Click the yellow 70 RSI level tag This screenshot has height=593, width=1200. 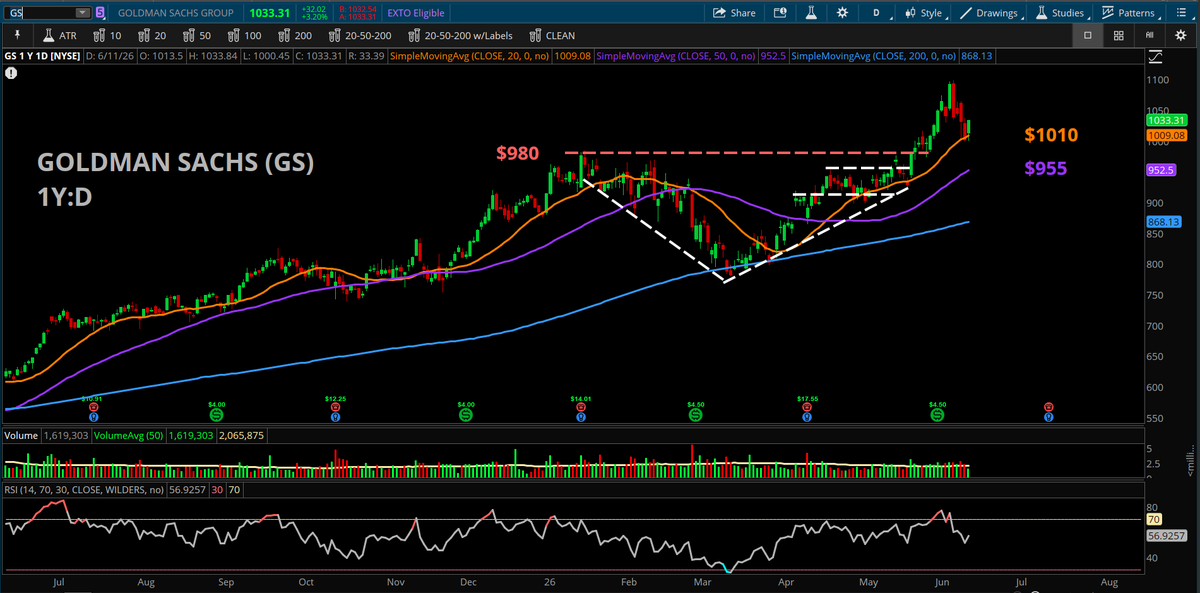(x=1152, y=520)
